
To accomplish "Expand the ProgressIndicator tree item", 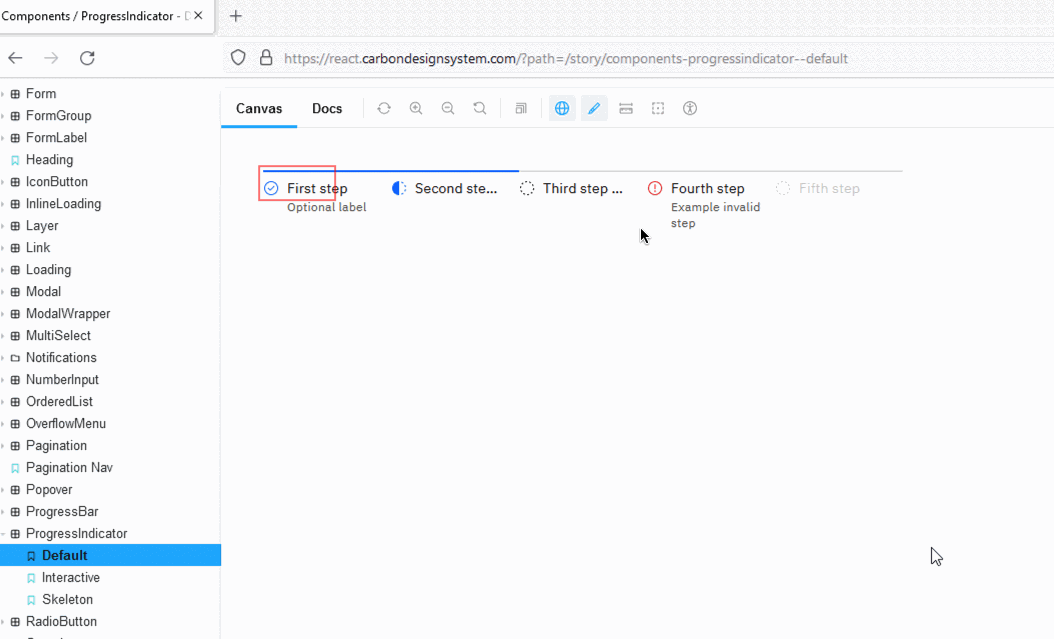I will tap(79, 533).
